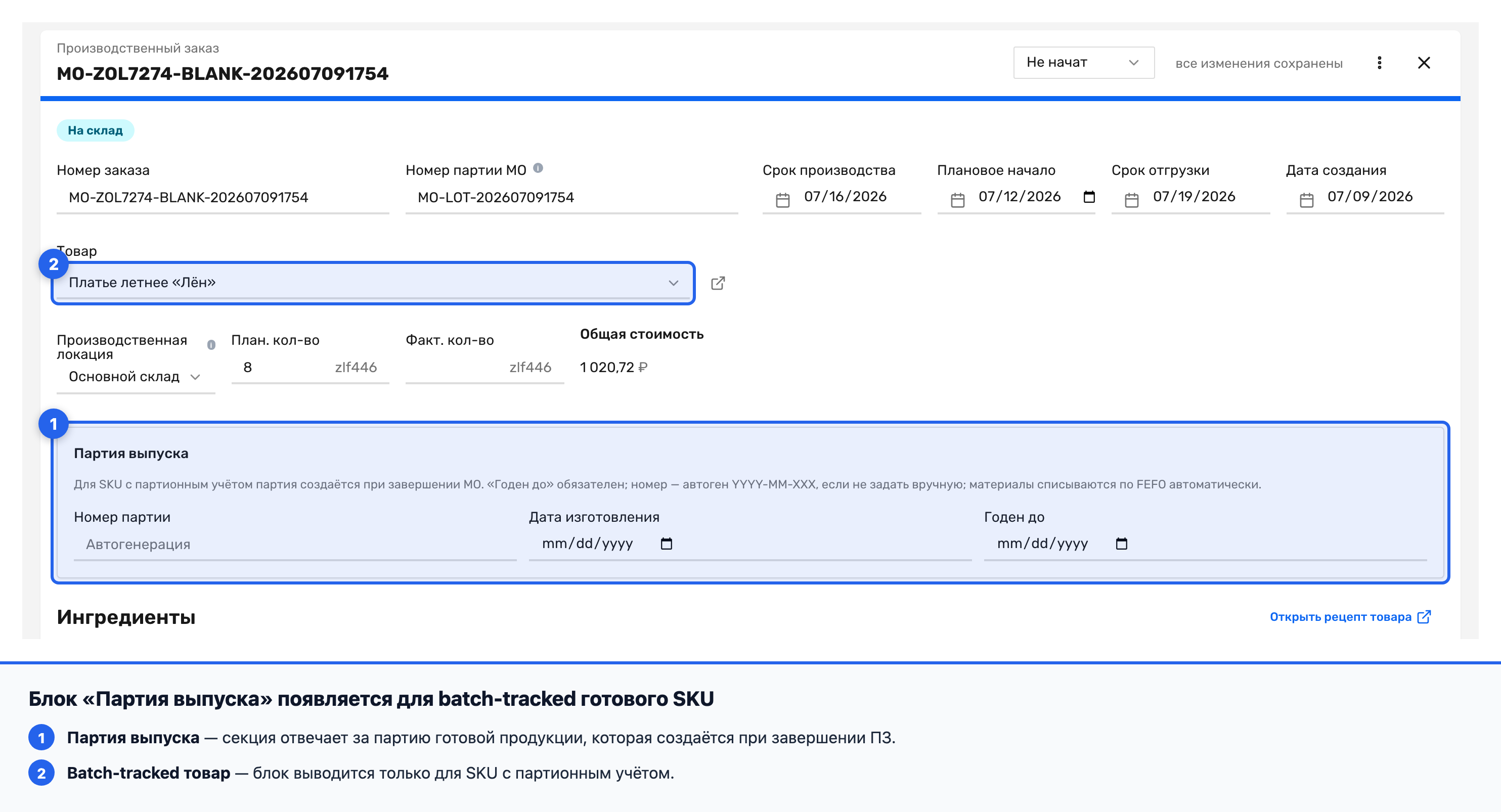
Task: Click into the 'Факт. кол-во' field
Action: tap(484, 368)
